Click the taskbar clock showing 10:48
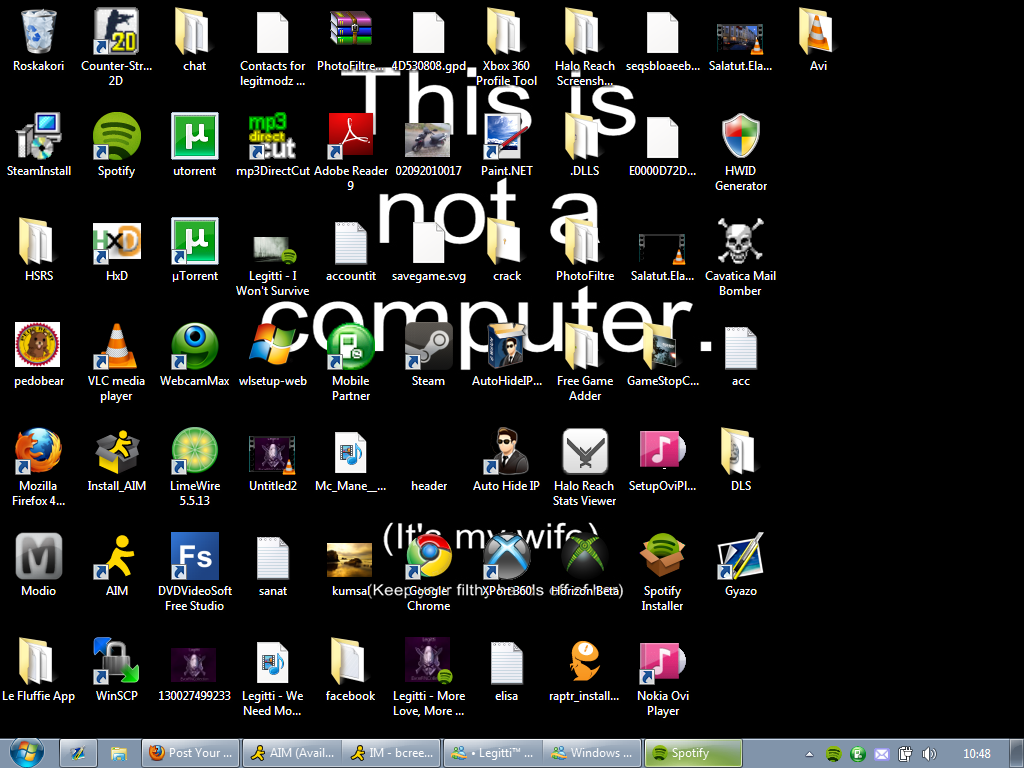This screenshot has height=768, width=1024. pos(977,753)
